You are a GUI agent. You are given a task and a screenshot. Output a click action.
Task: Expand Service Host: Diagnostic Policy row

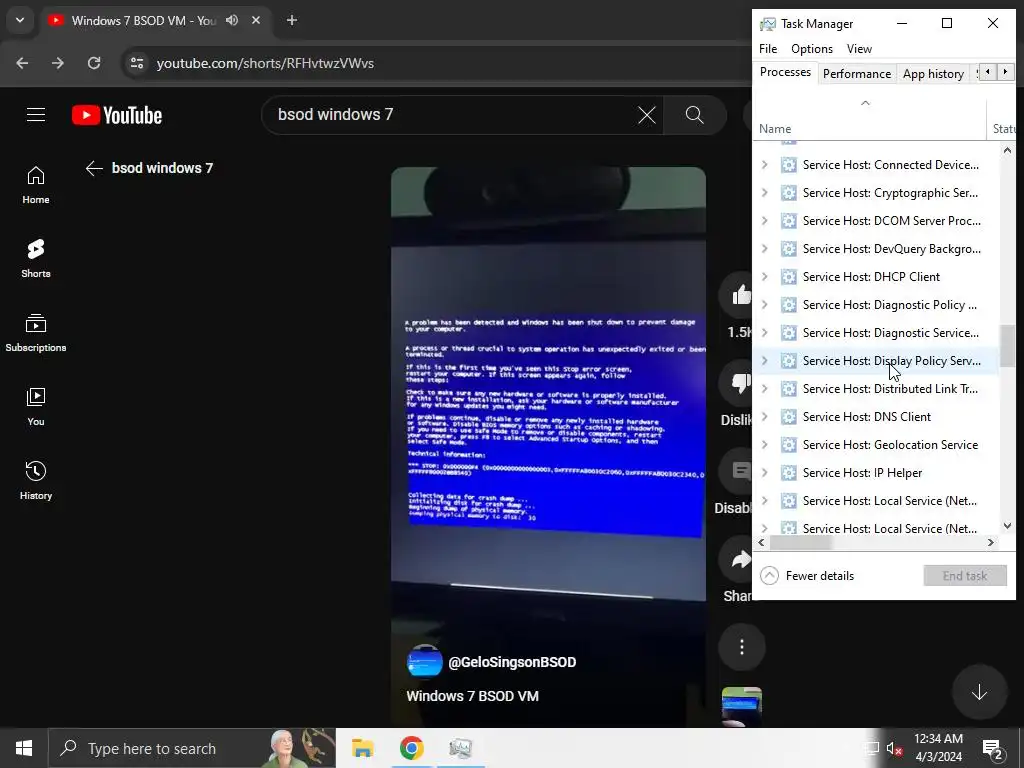coord(765,305)
